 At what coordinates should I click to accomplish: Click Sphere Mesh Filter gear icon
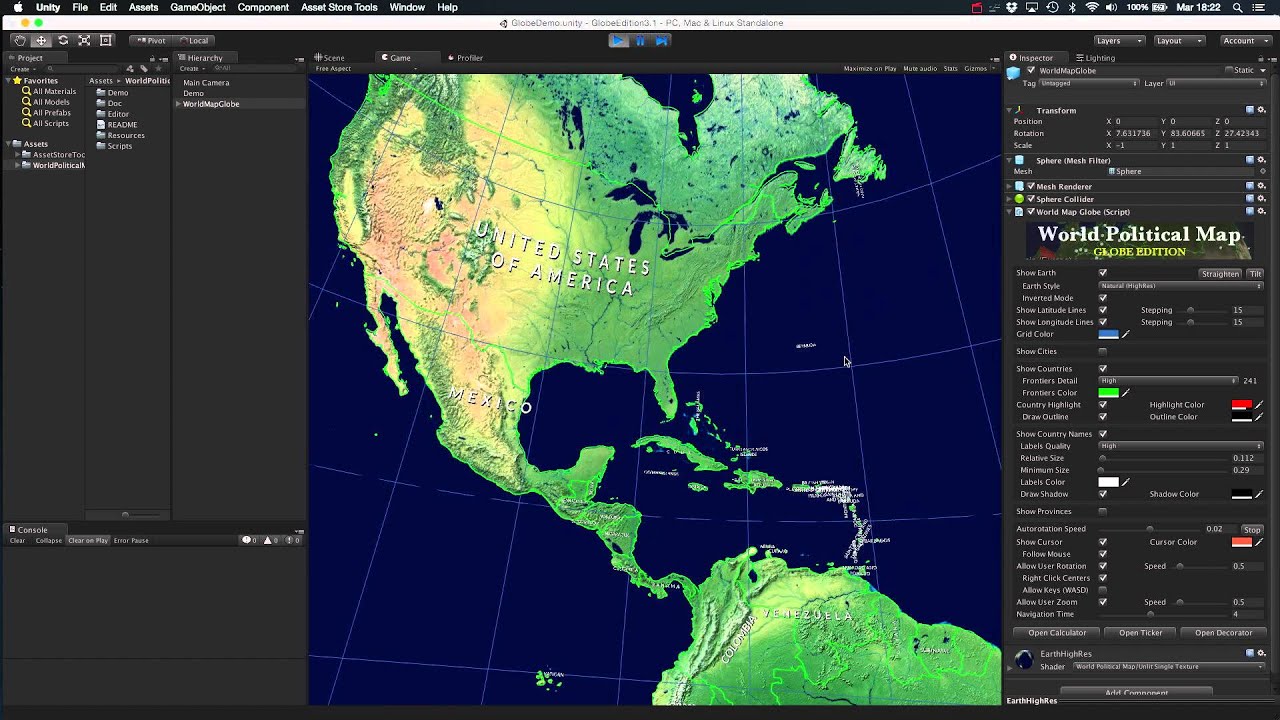(x=1262, y=160)
